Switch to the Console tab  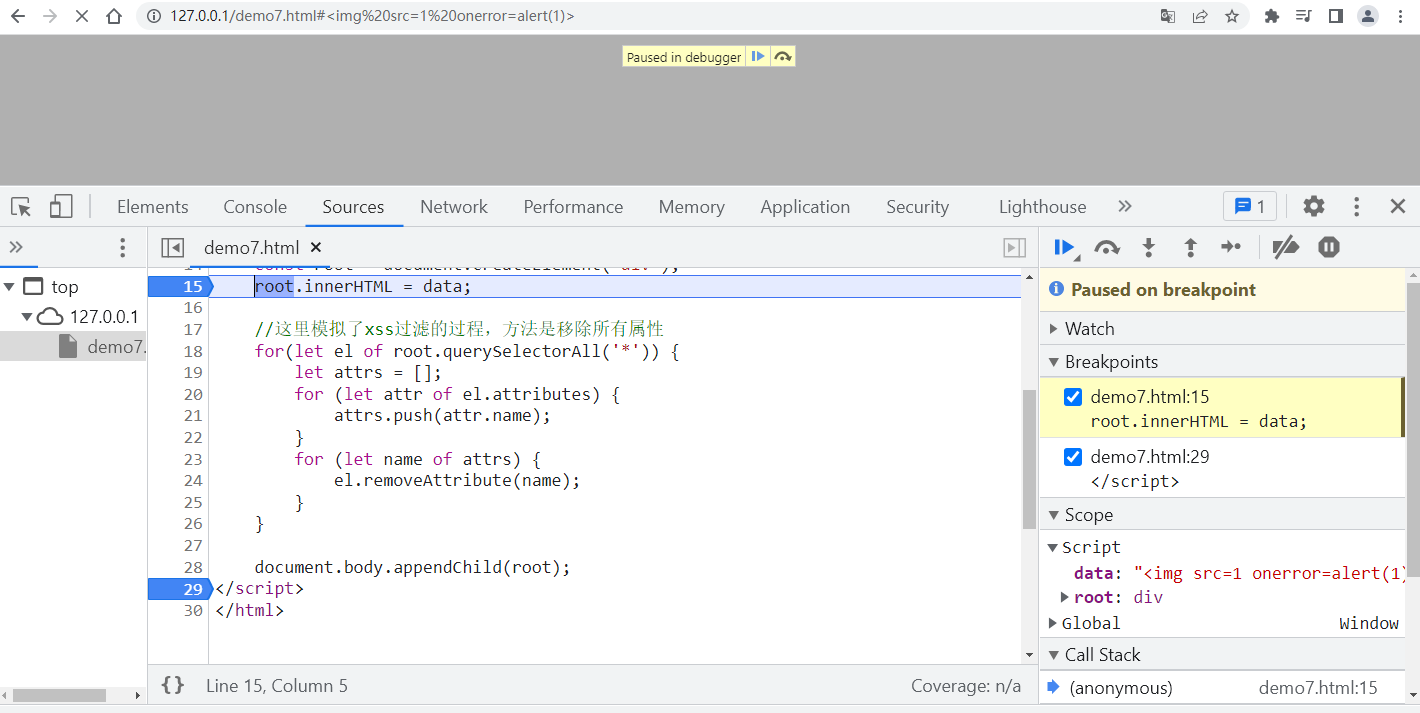(255, 207)
